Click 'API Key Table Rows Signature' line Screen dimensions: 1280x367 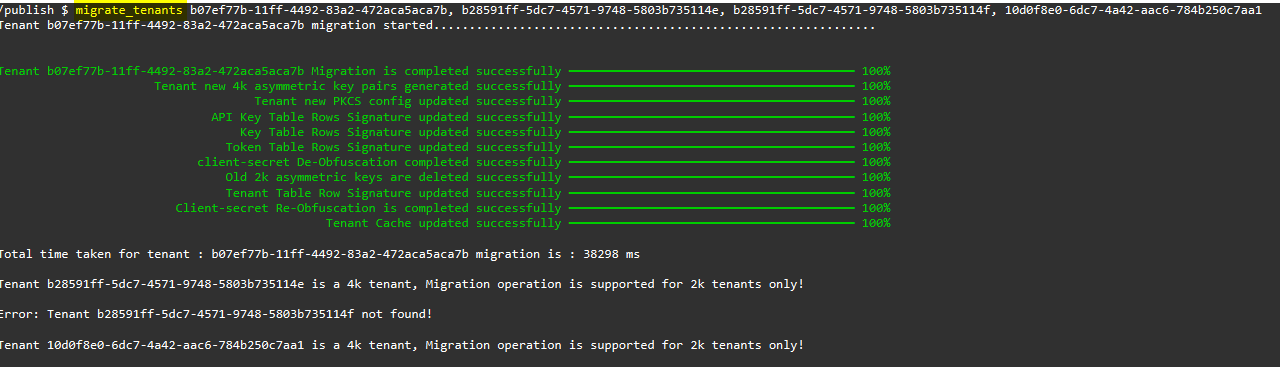tap(386, 117)
